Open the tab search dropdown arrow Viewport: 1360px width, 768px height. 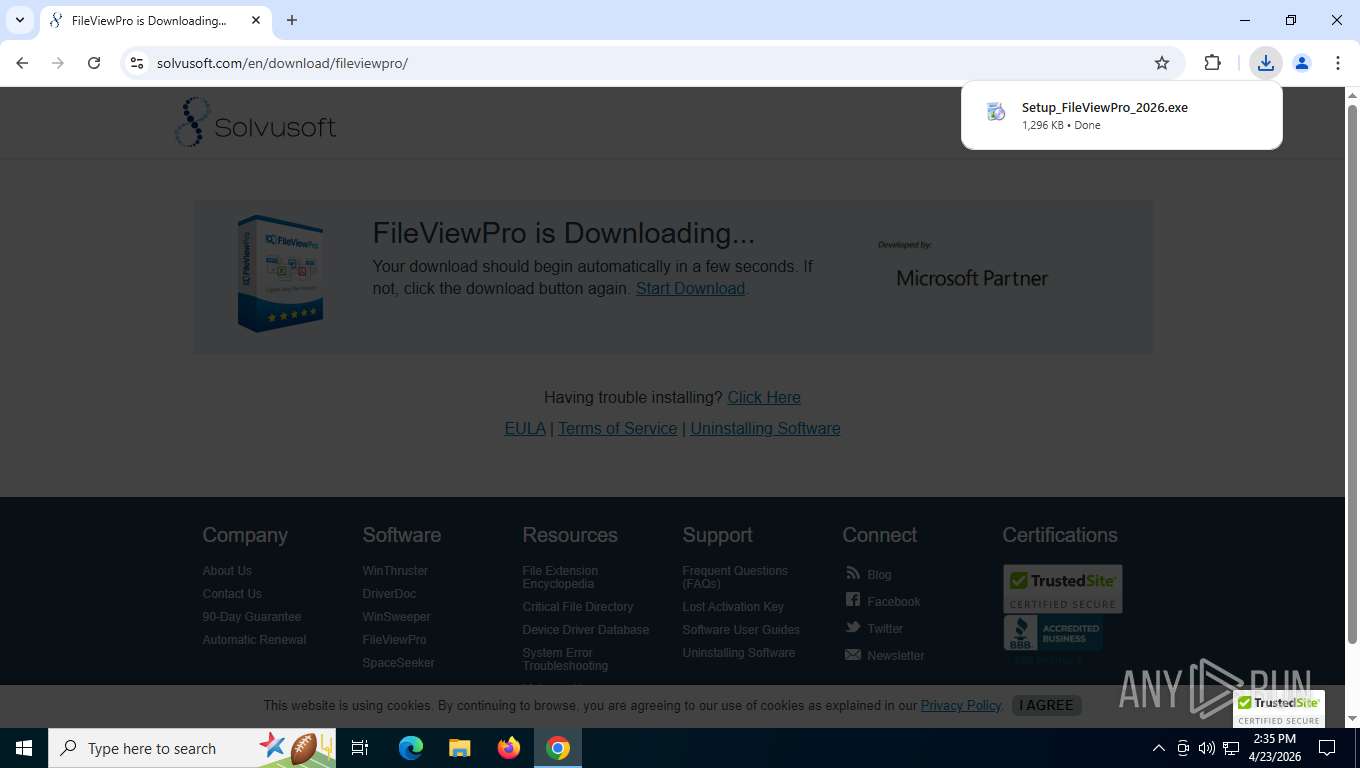coord(20,20)
